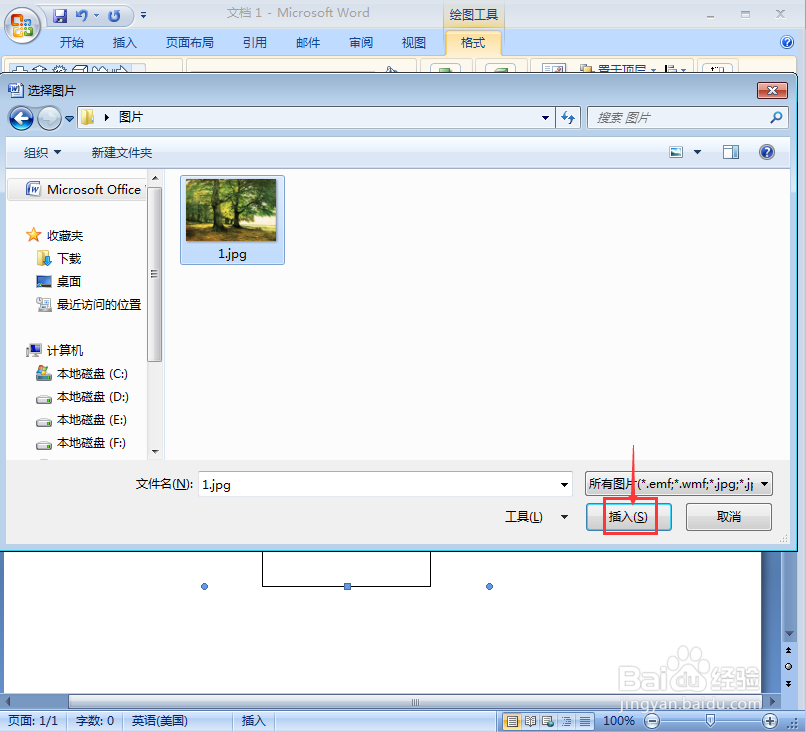Open the 下载 folder

59,259
